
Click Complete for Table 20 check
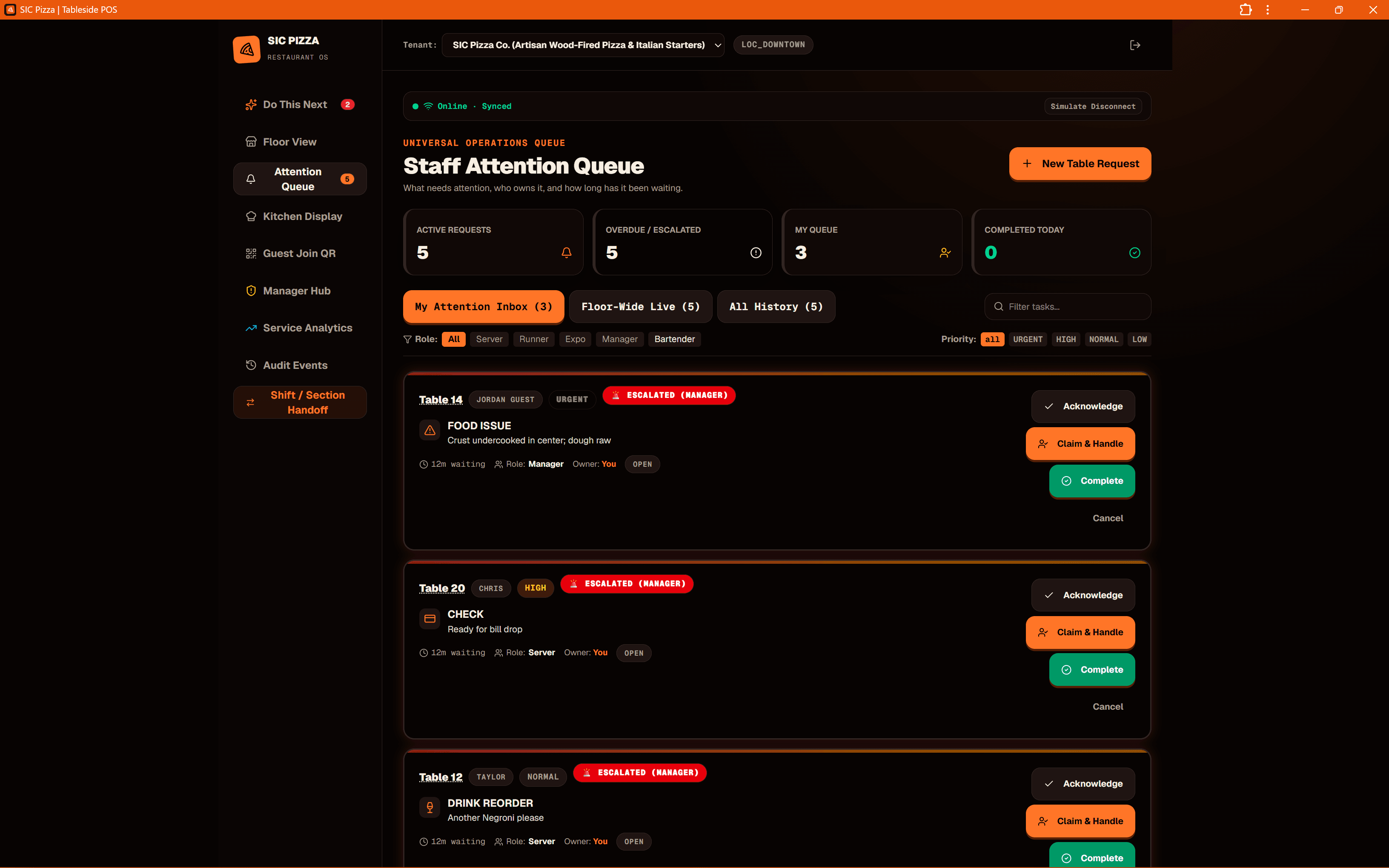click(1091, 669)
